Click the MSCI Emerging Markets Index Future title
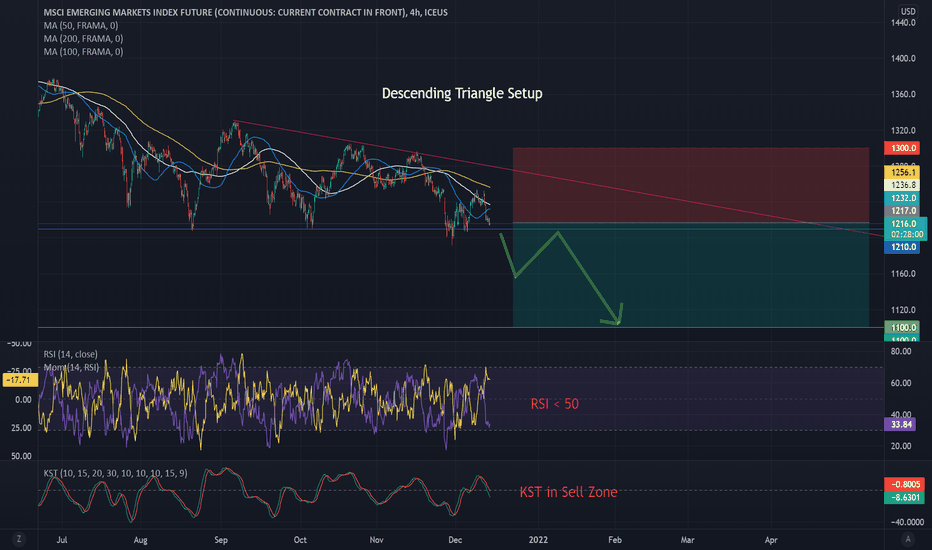The image size is (932, 550). (x=245, y=12)
